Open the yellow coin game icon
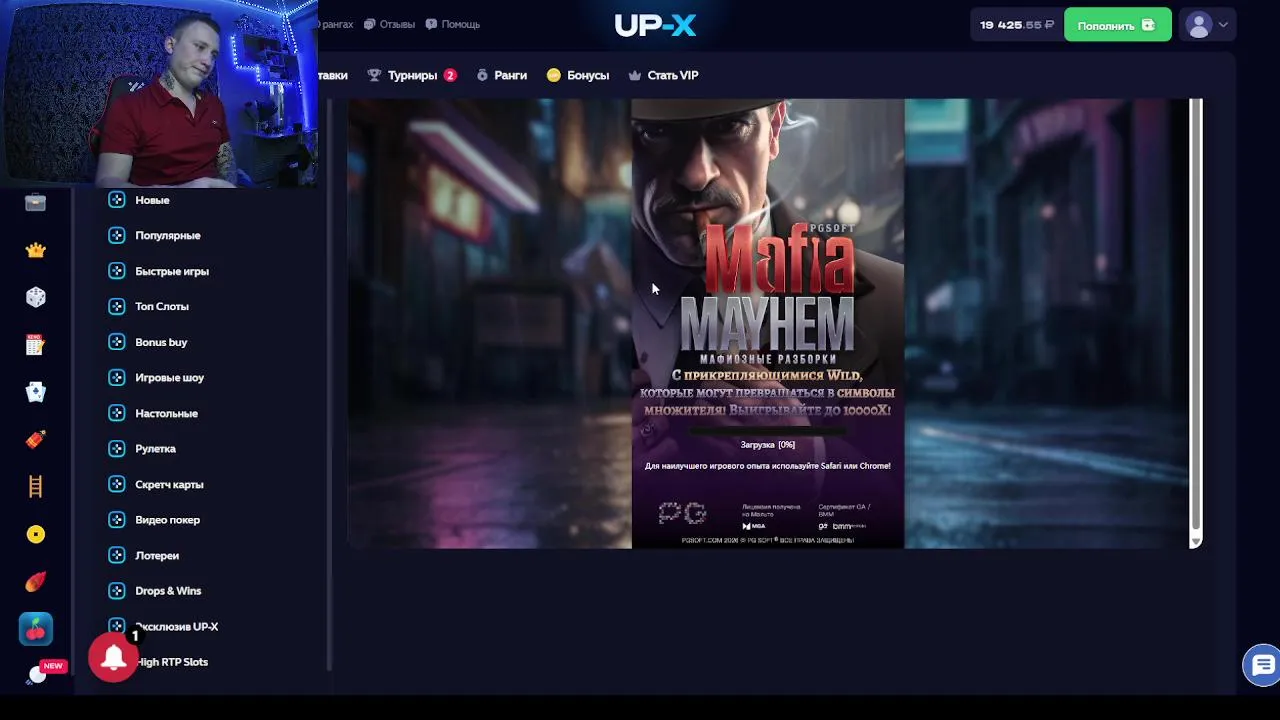 pos(36,534)
